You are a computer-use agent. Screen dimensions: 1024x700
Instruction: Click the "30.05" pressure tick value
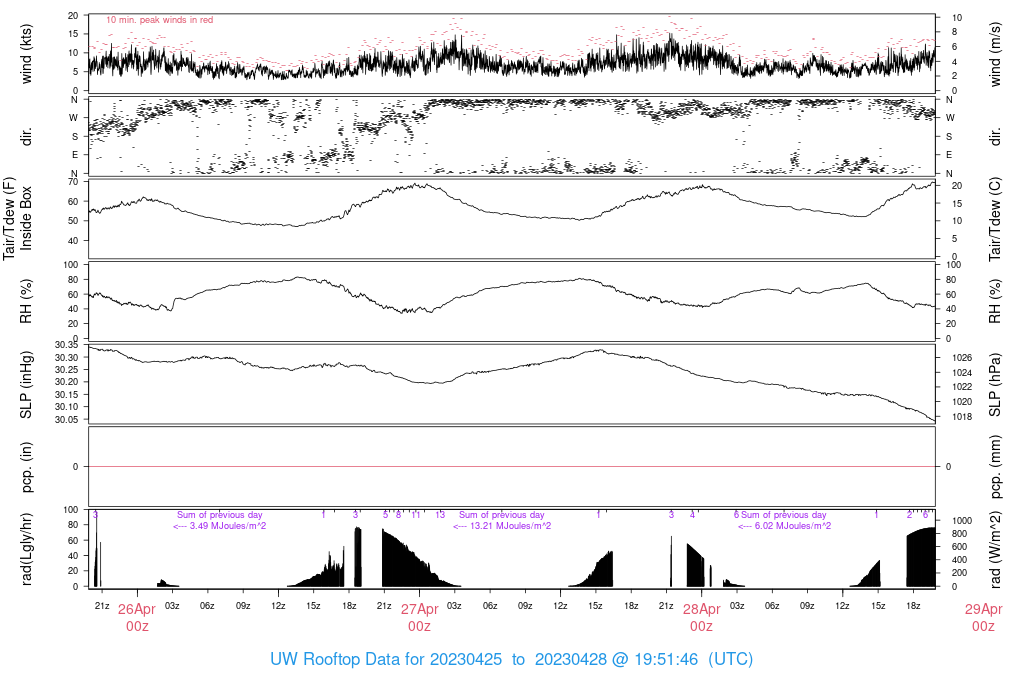click(x=66, y=419)
